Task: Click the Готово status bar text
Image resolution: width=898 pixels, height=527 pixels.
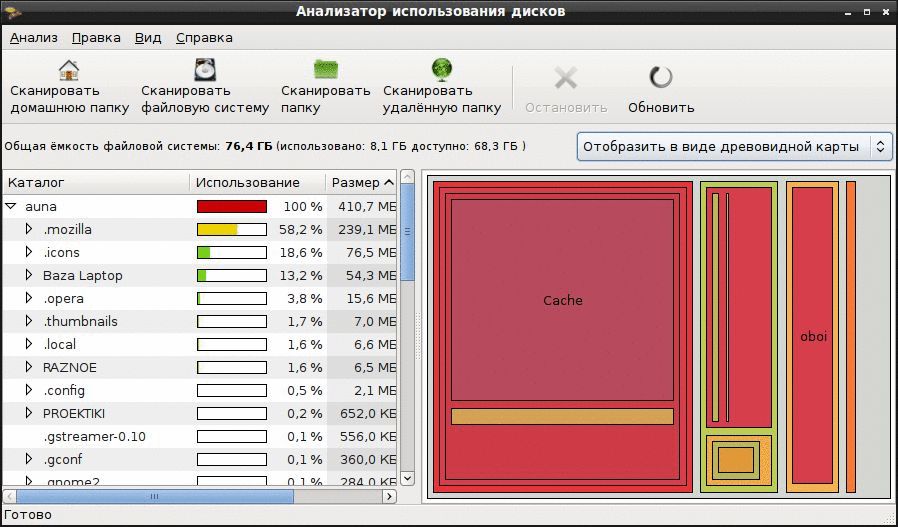Action: [x=28, y=515]
